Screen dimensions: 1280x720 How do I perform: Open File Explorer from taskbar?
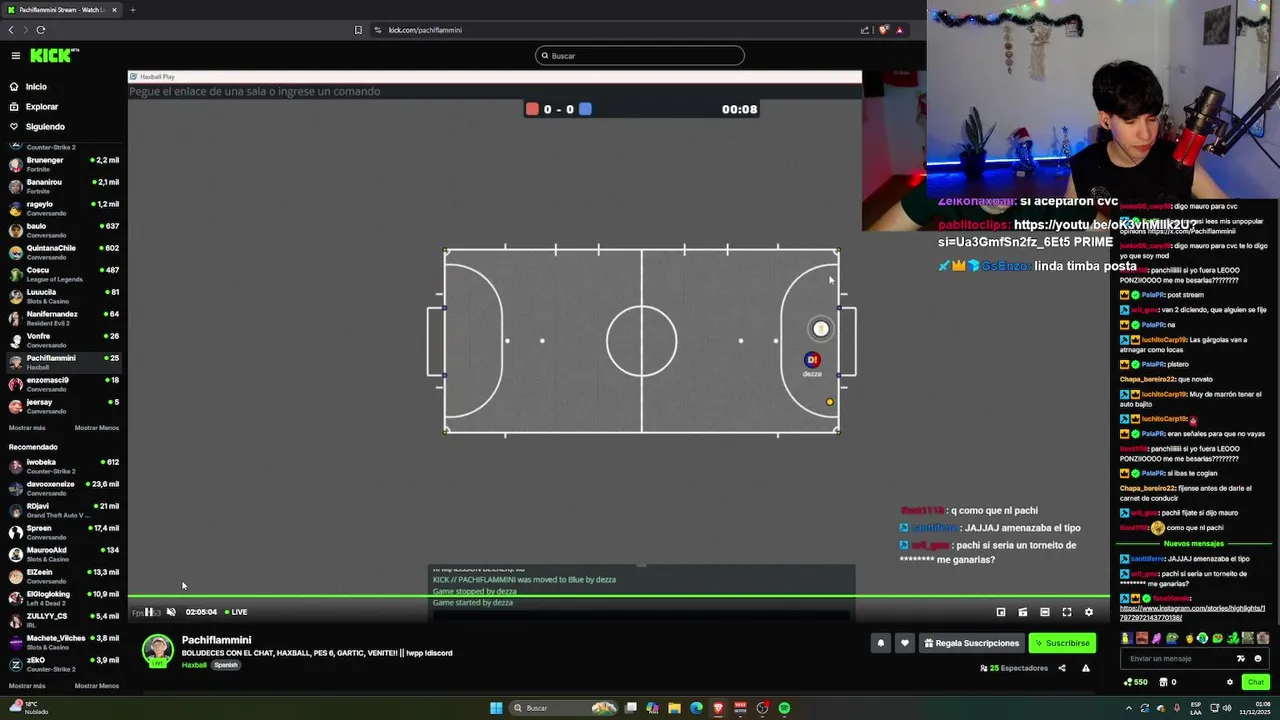(674, 708)
